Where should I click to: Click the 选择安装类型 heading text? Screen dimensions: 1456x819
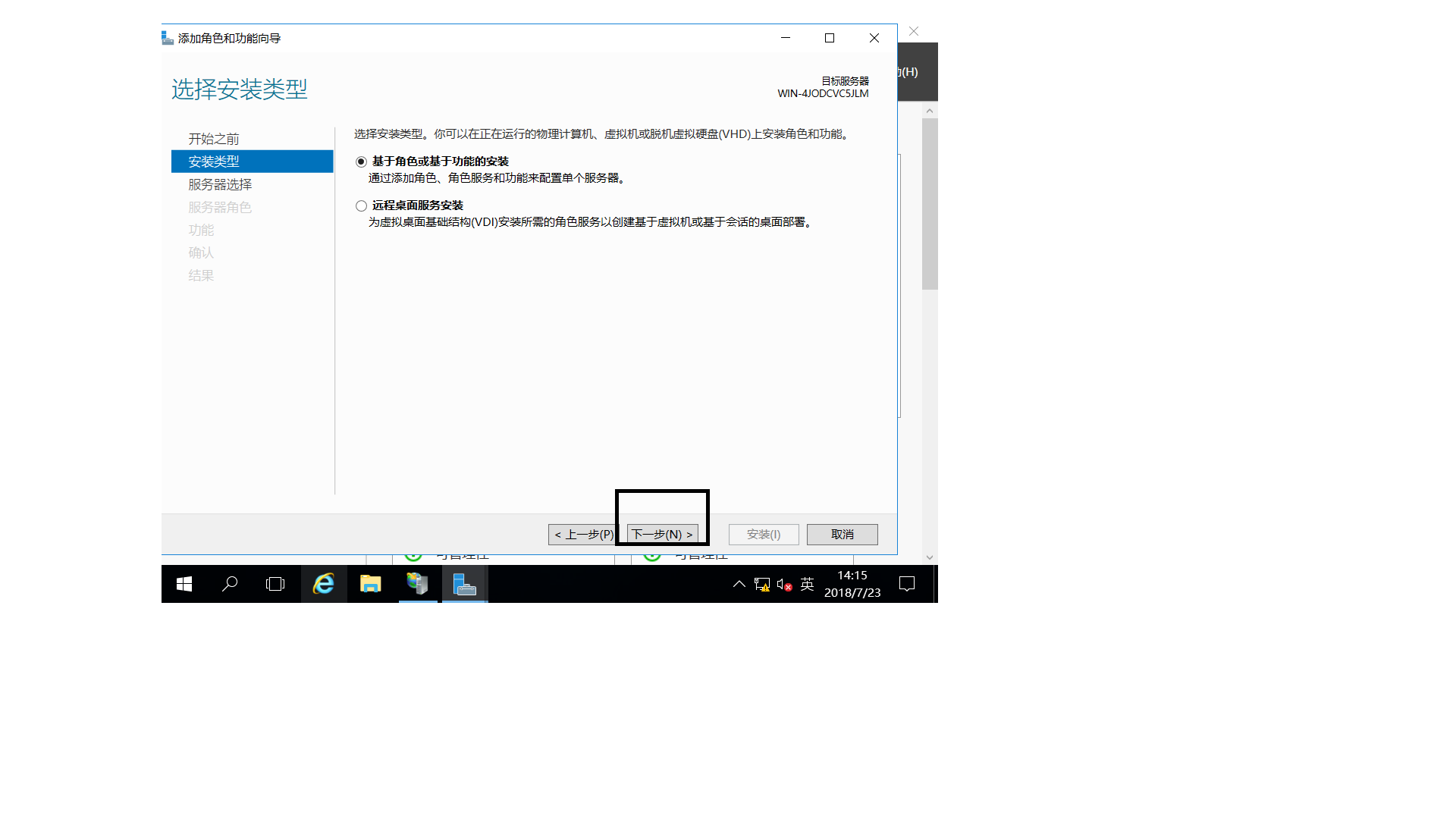pos(240,89)
